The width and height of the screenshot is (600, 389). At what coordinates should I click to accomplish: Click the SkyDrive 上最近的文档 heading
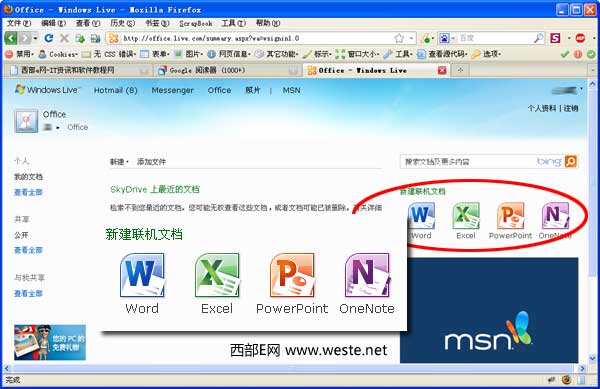click(155, 189)
